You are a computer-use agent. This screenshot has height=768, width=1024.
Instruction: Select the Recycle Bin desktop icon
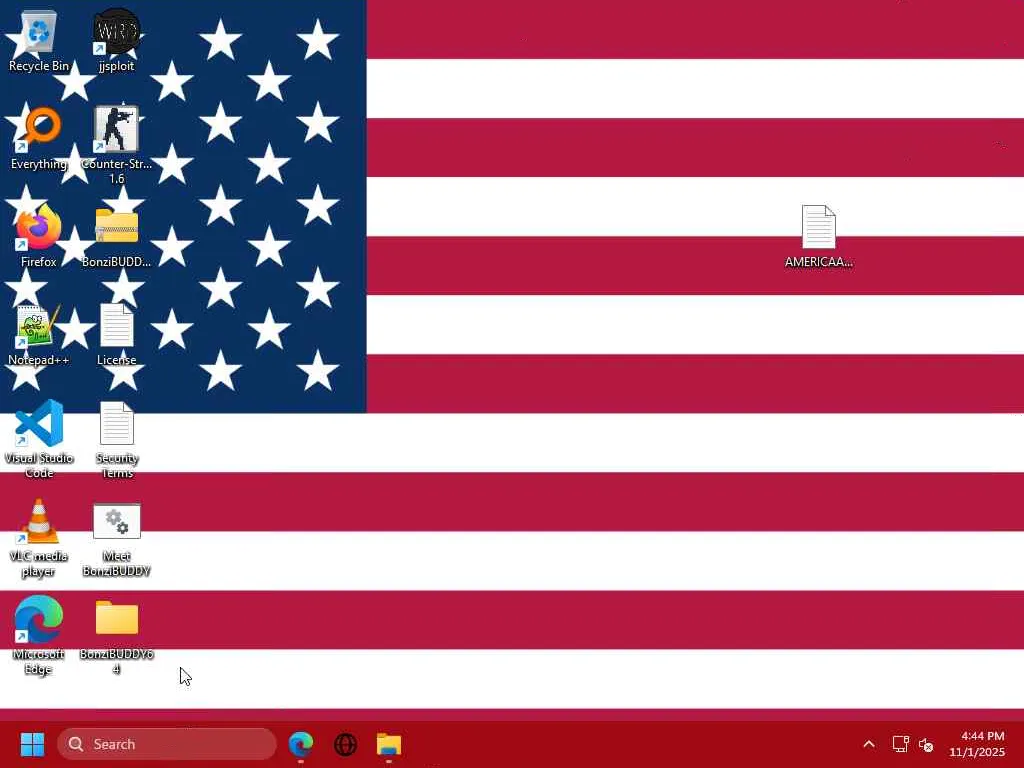pos(39,40)
